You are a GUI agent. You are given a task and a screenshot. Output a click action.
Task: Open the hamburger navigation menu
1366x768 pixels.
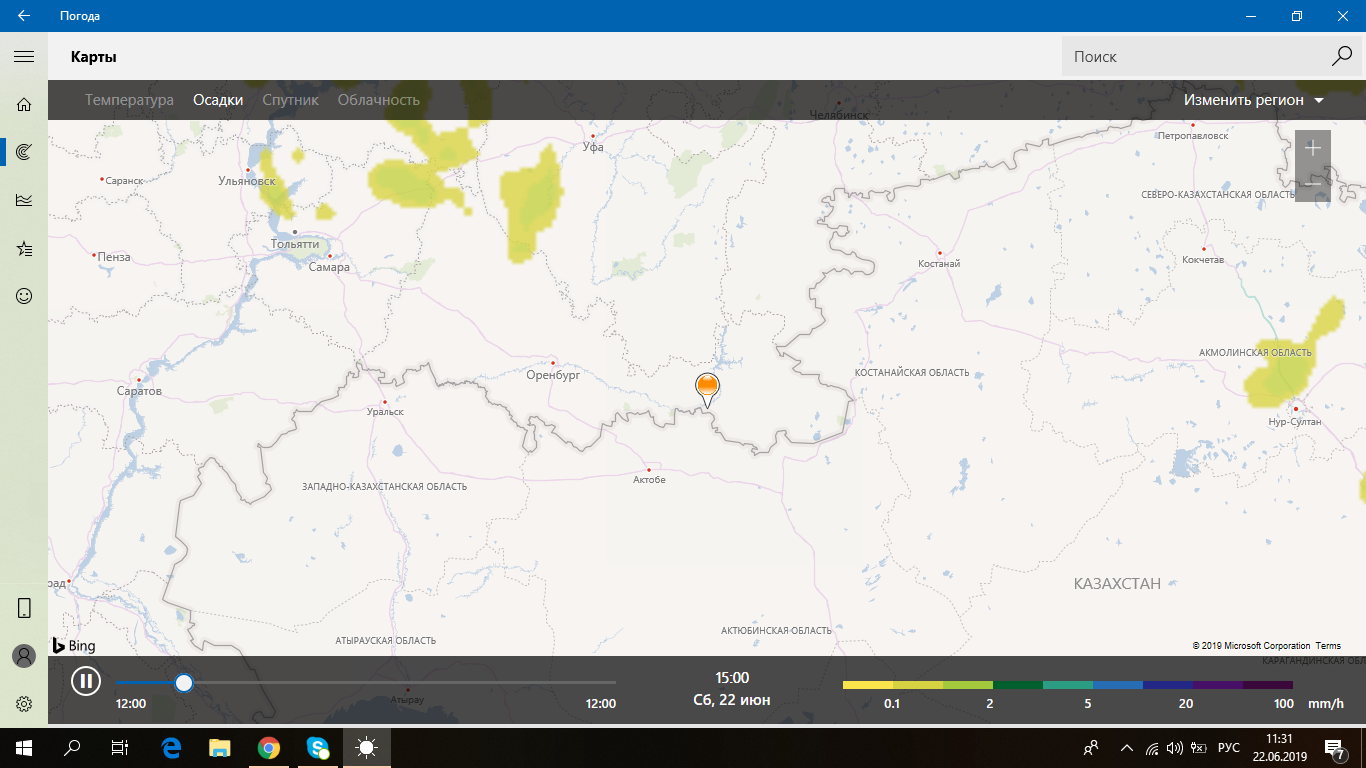pos(24,57)
